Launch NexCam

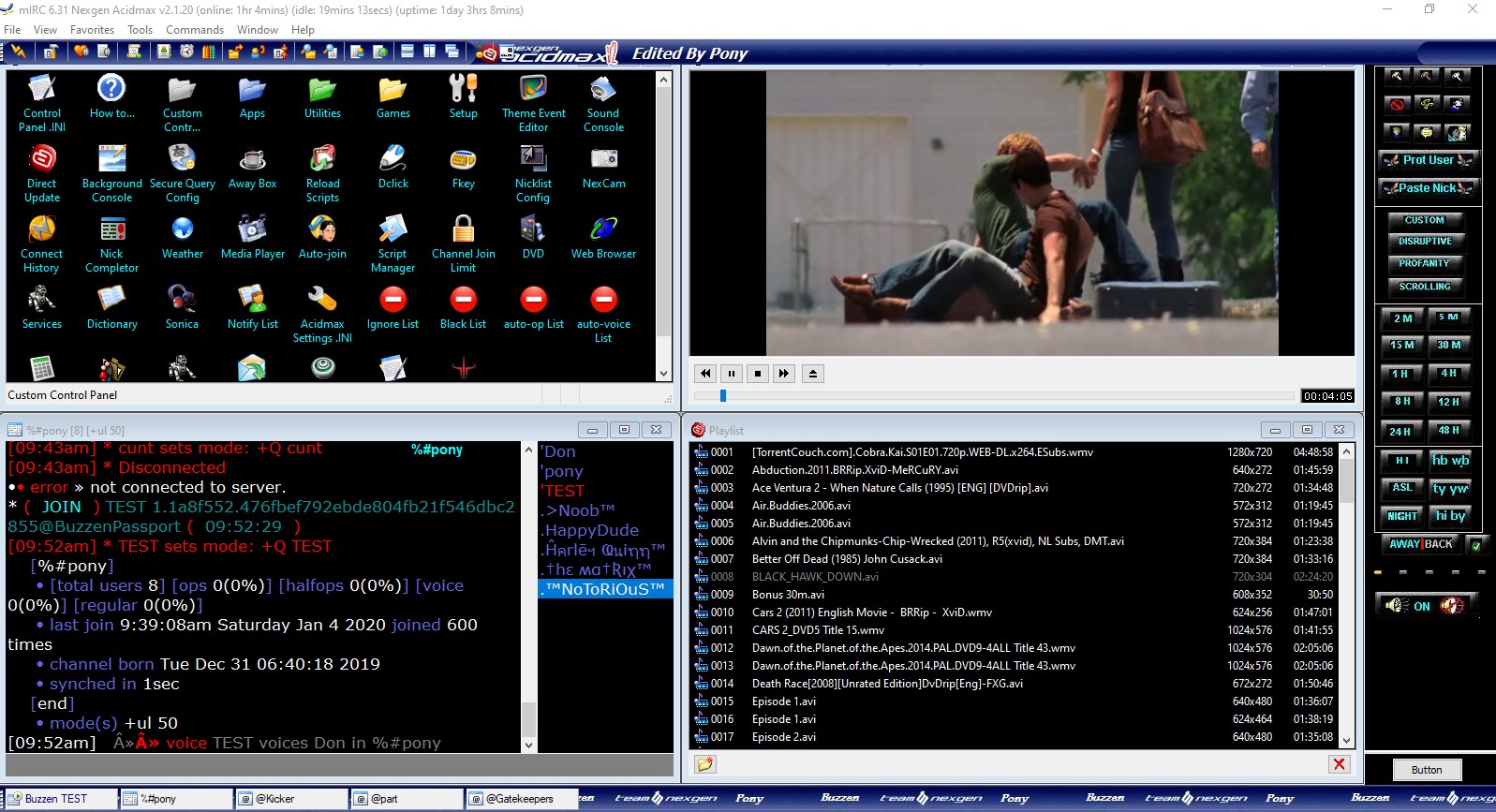pos(603,167)
